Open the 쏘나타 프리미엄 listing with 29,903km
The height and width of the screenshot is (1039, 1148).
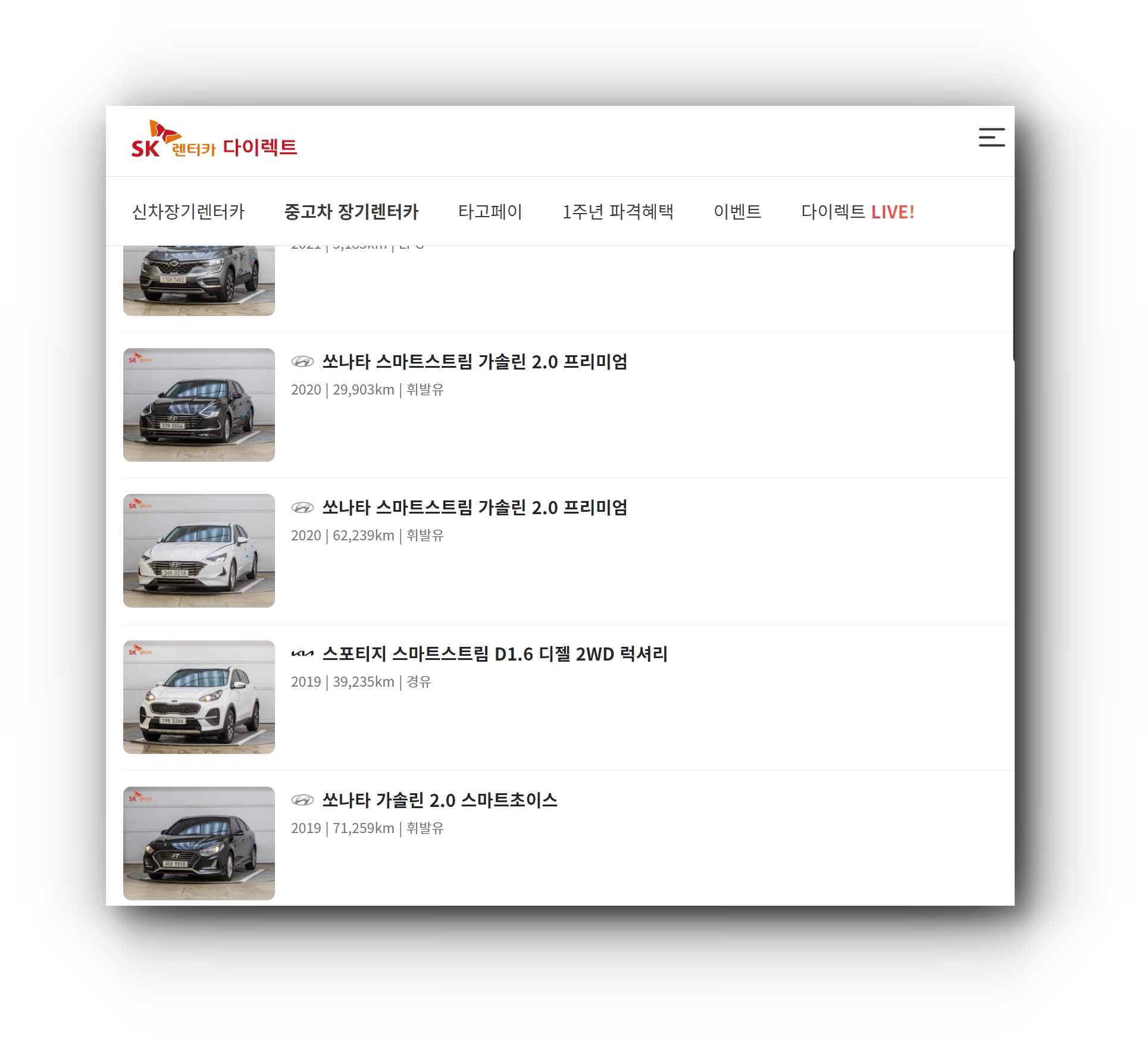[x=475, y=361]
